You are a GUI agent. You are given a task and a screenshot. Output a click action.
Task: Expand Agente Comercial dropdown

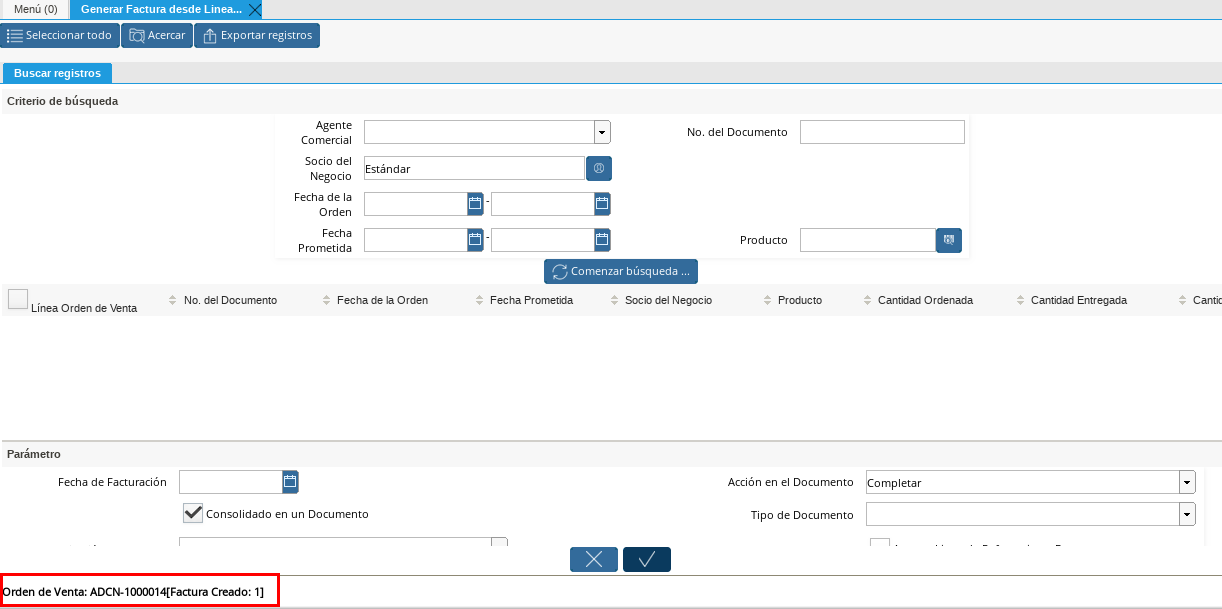(x=602, y=132)
